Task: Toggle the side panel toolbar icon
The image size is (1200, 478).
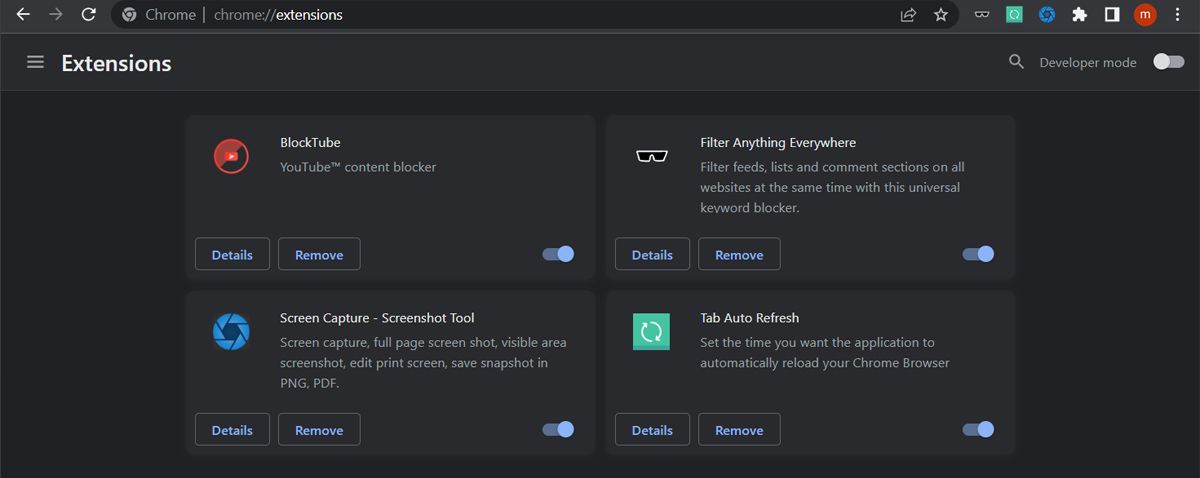Action: [1111, 15]
